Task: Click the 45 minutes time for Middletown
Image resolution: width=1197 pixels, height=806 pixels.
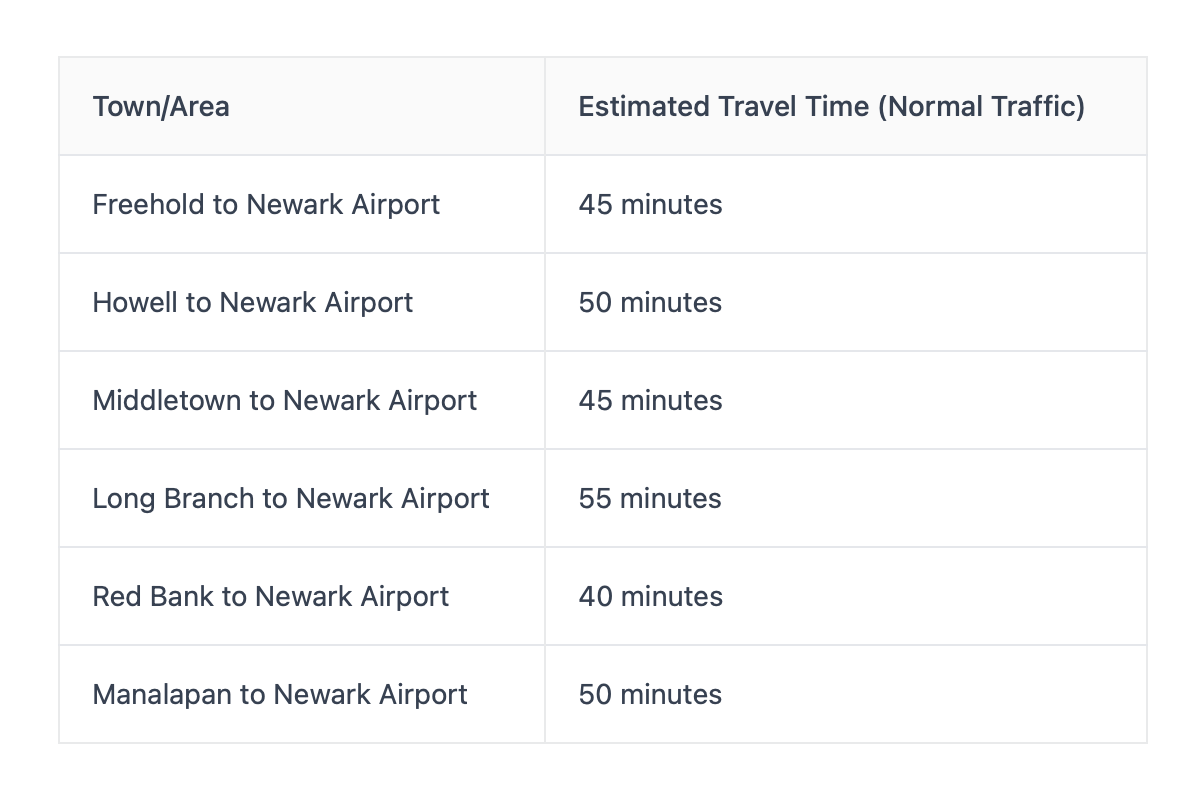Action: point(650,400)
